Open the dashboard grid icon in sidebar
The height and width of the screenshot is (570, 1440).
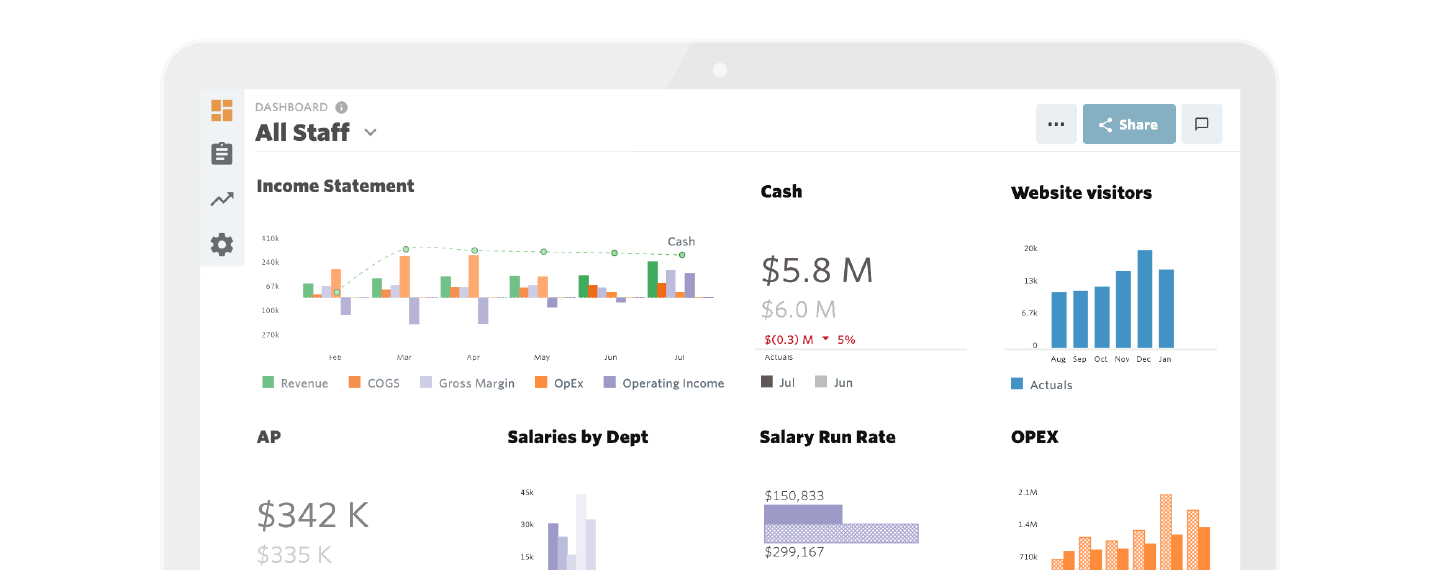click(222, 110)
